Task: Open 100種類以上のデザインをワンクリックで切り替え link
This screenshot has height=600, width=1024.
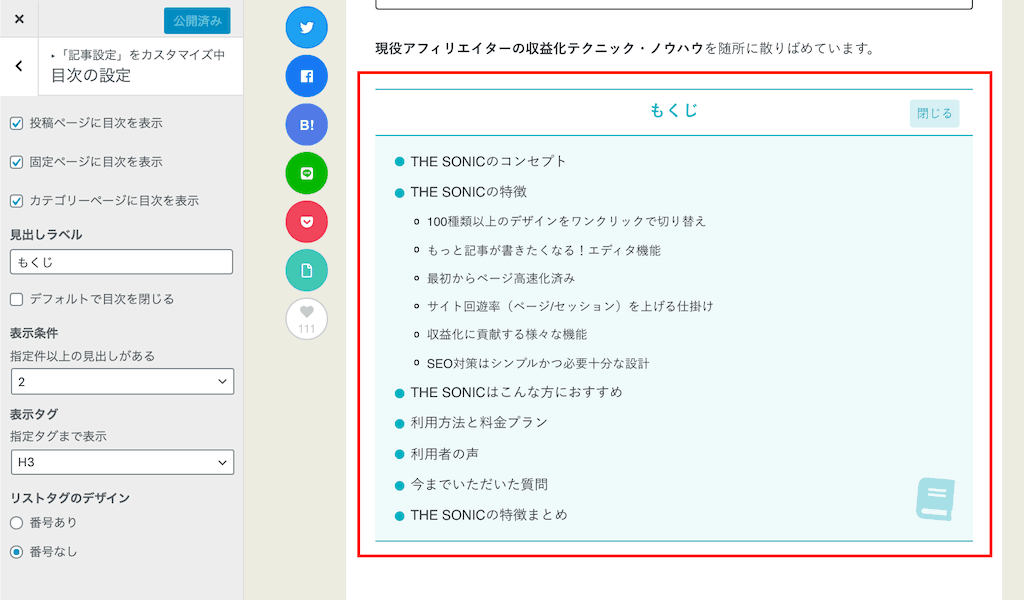Action: pyautogui.click(x=566, y=221)
